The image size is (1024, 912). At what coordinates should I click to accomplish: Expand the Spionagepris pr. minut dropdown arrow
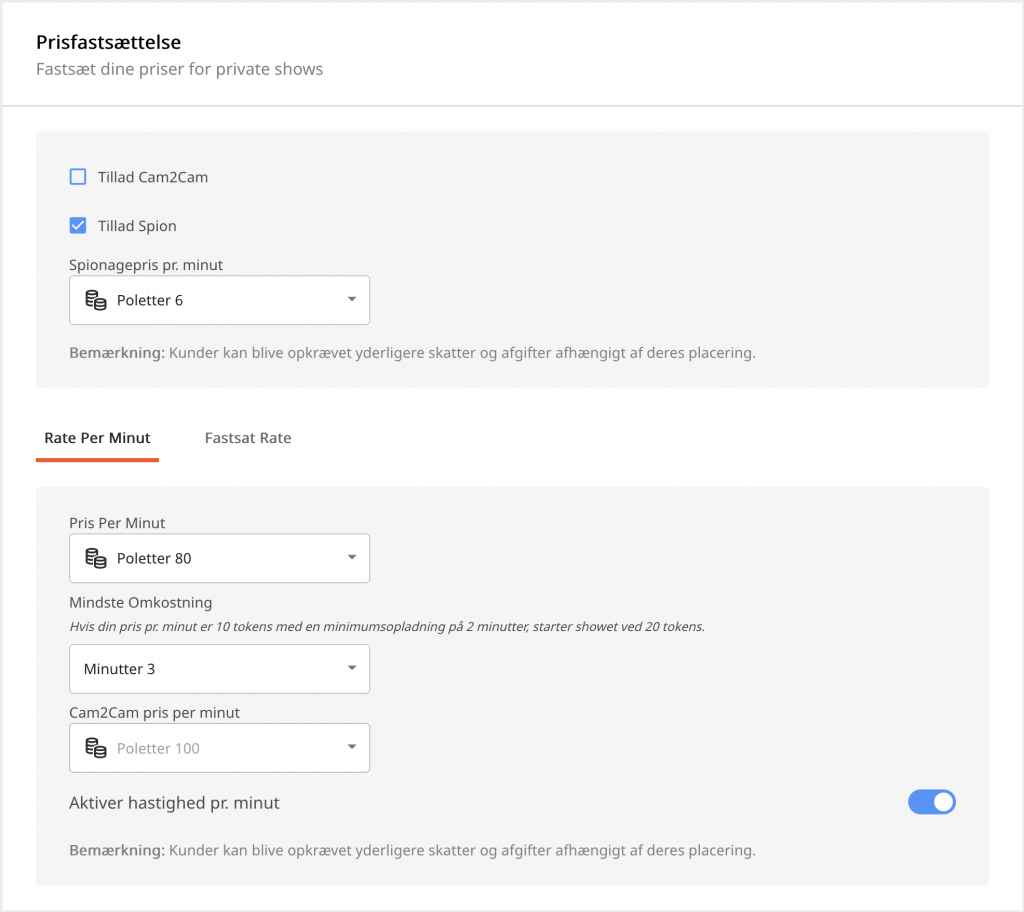pyautogui.click(x=352, y=300)
